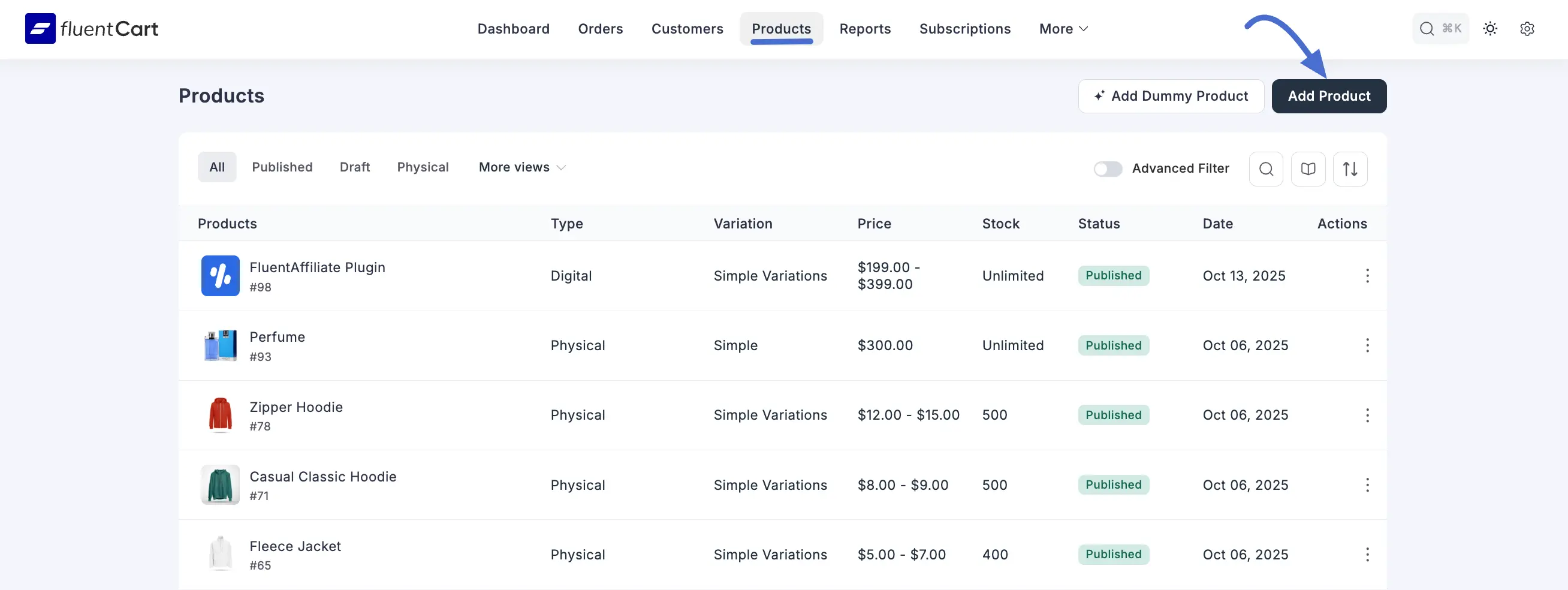Click the Published status badge for Fleece Jacket

point(1113,554)
